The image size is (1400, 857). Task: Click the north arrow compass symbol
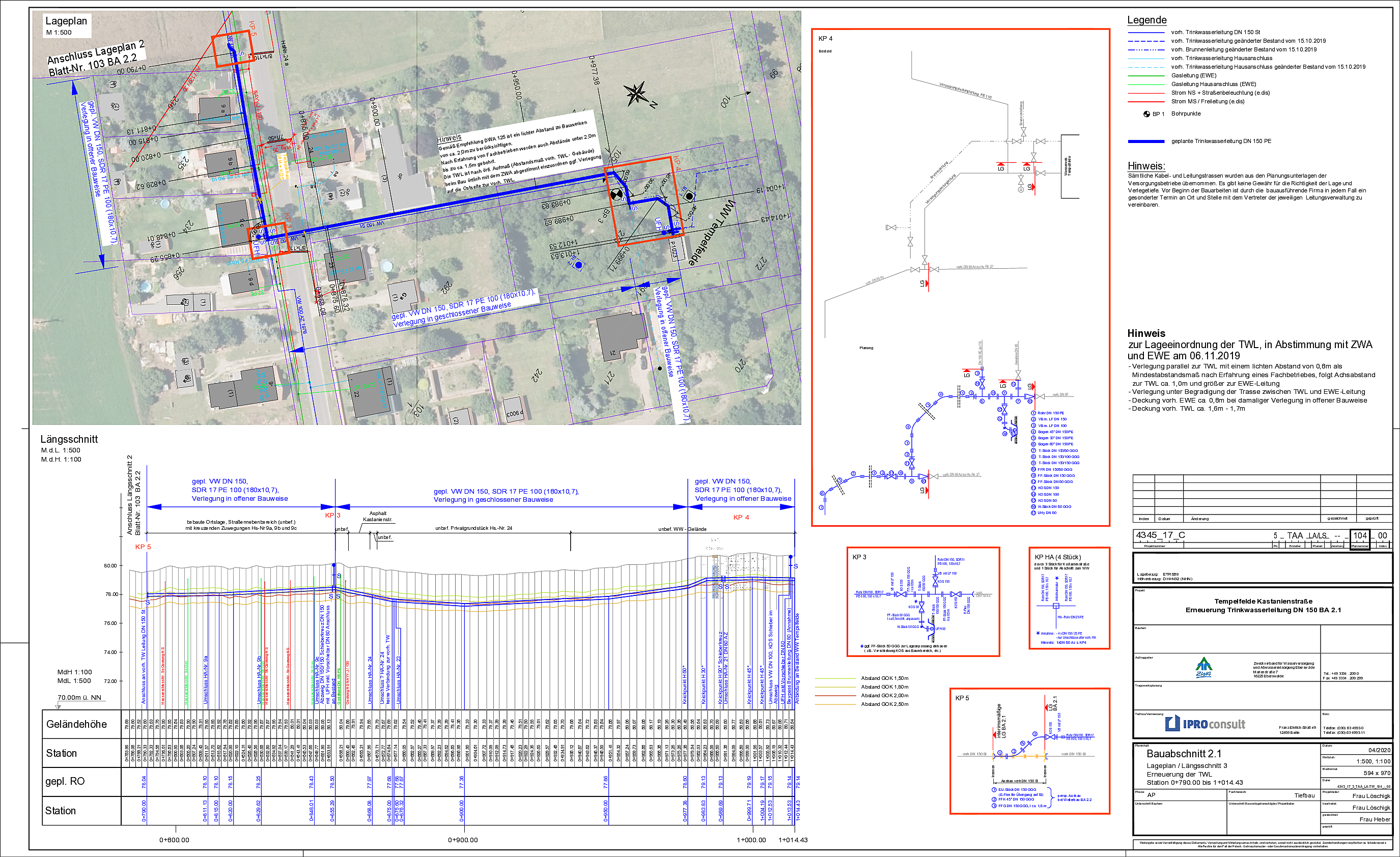[637, 95]
